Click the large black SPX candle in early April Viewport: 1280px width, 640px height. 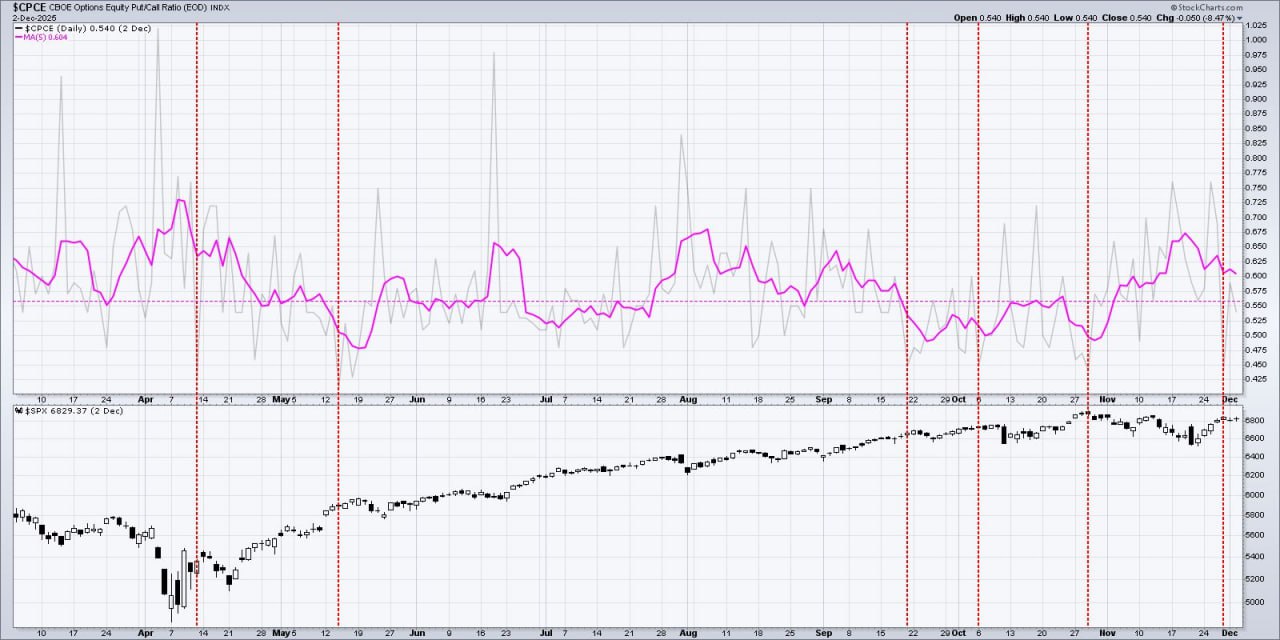point(164,582)
